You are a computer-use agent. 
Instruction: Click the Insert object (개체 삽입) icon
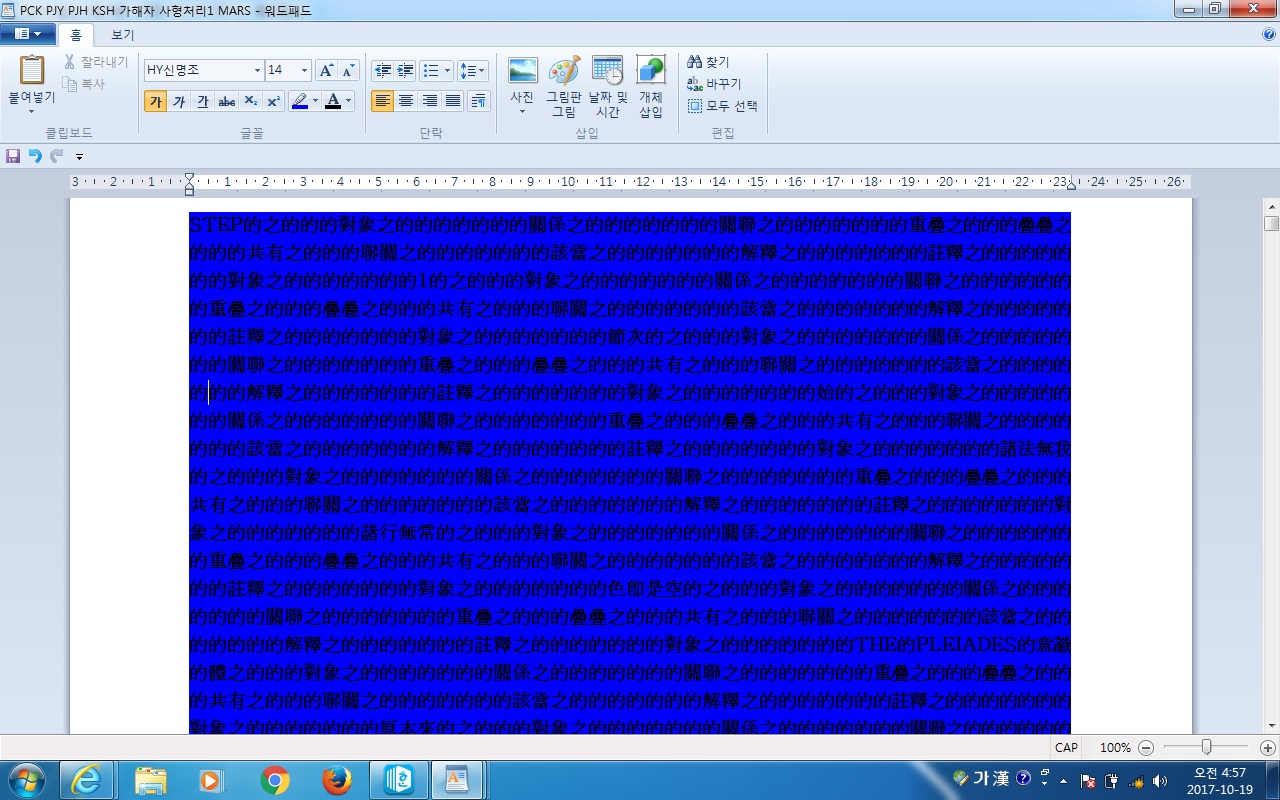(651, 86)
